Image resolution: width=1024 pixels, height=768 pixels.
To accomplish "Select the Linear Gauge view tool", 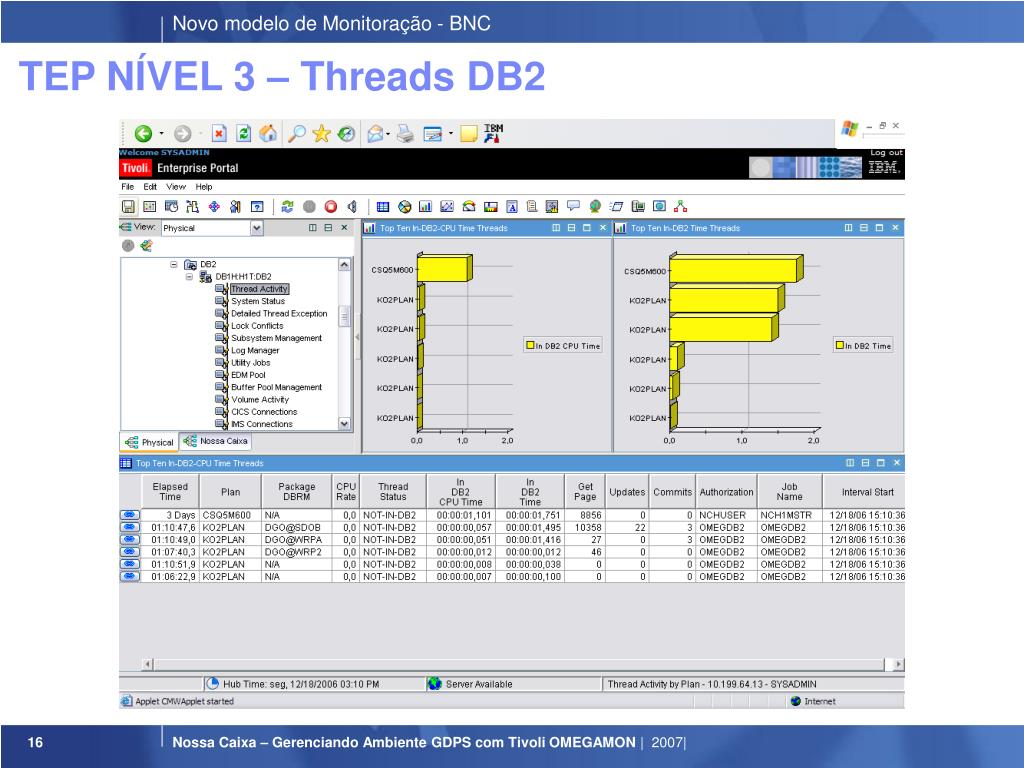I will [x=490, y=207].
